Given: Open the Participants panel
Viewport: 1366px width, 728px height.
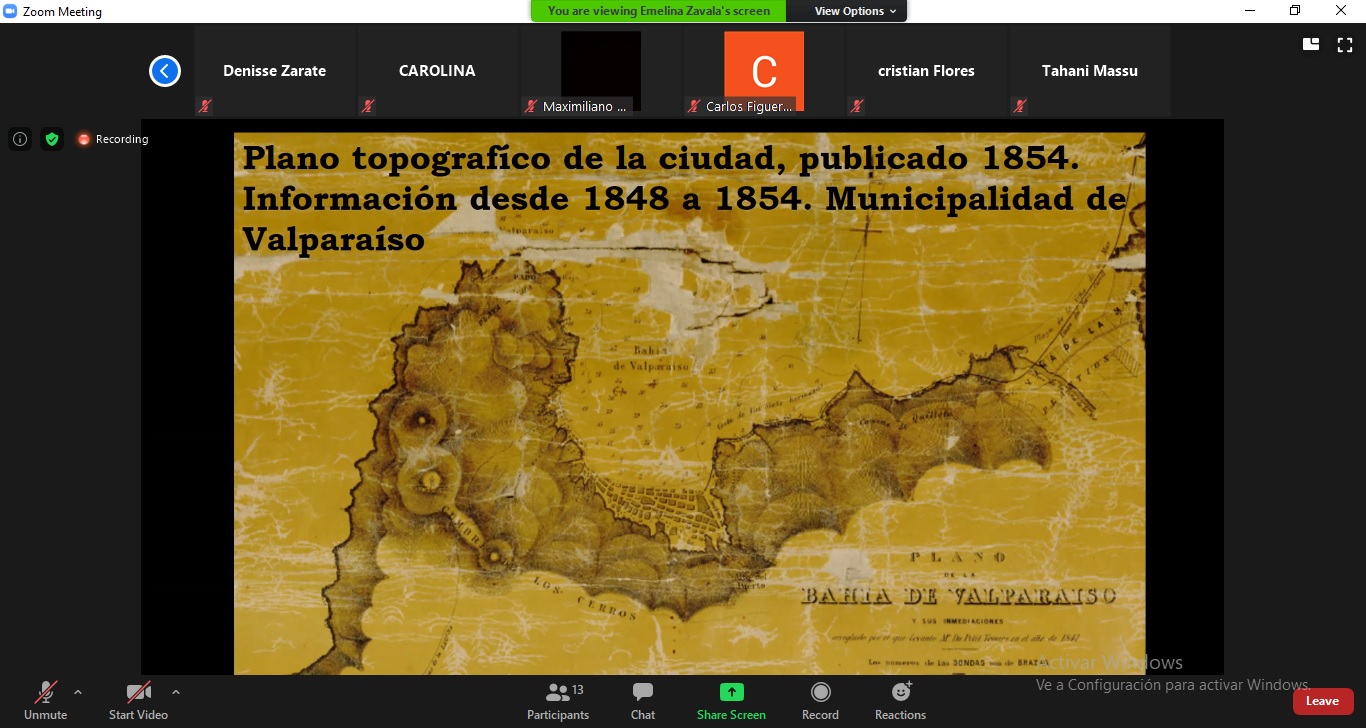Looking at the screenshot, I should click(x=558, y=700).
